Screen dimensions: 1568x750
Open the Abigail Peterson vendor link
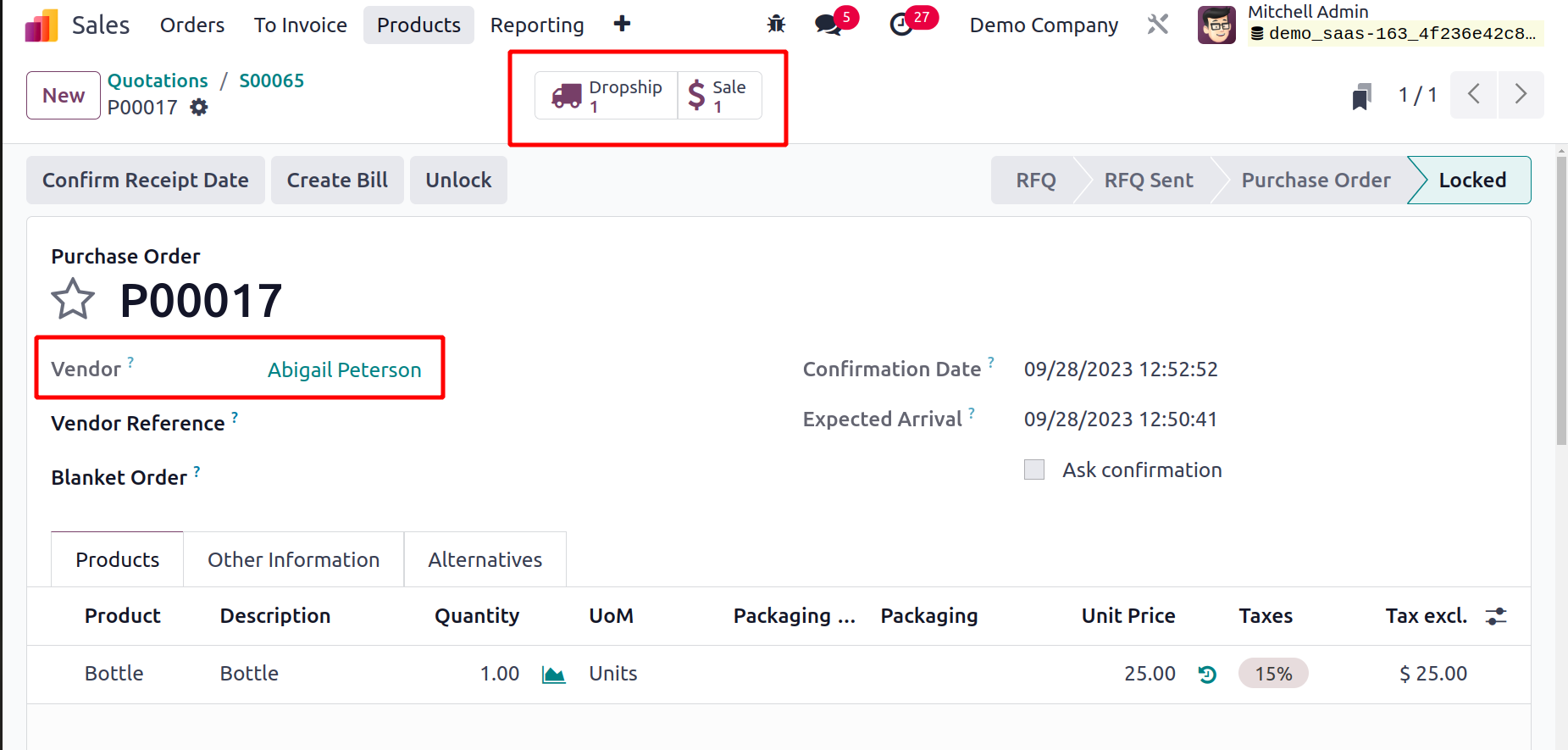click(344, 370)
